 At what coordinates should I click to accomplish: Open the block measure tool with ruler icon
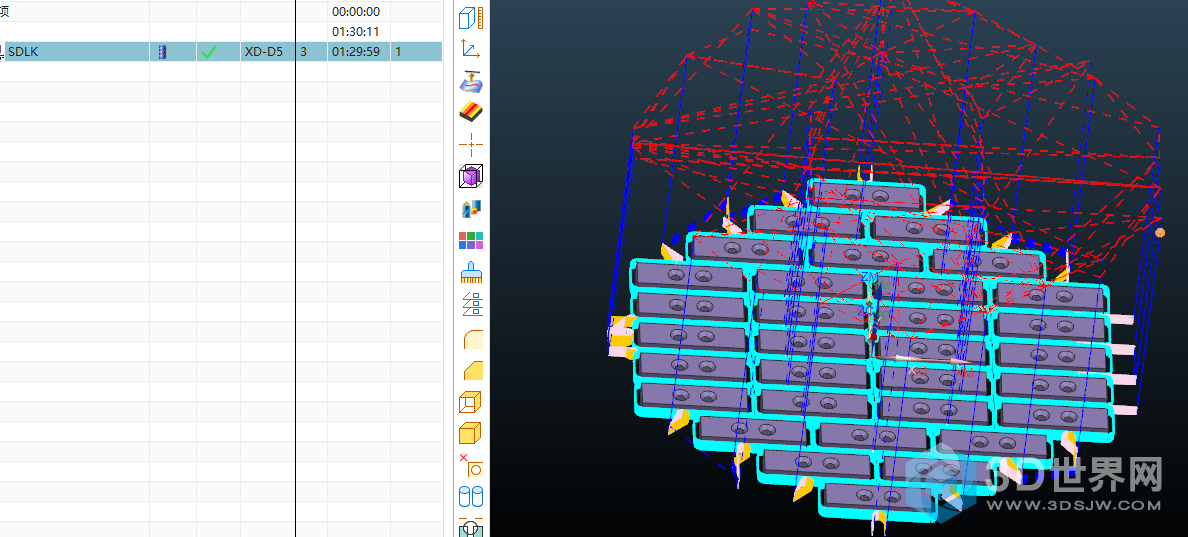(x=471, y=18)
